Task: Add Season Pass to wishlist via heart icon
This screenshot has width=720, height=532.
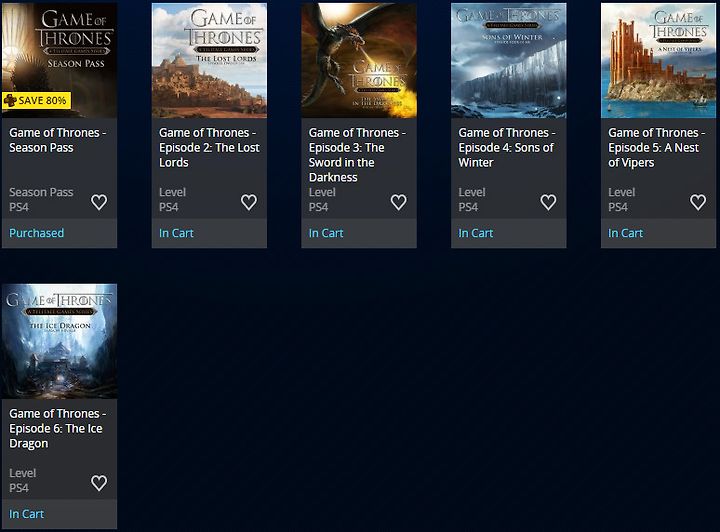Action: point(99,202)
